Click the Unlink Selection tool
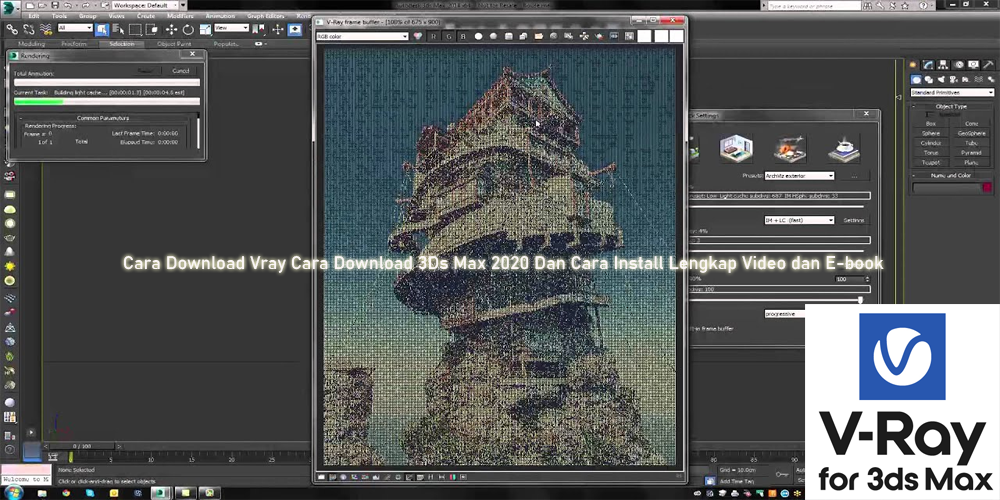1000x500 pixels. [x=29, y=29]
